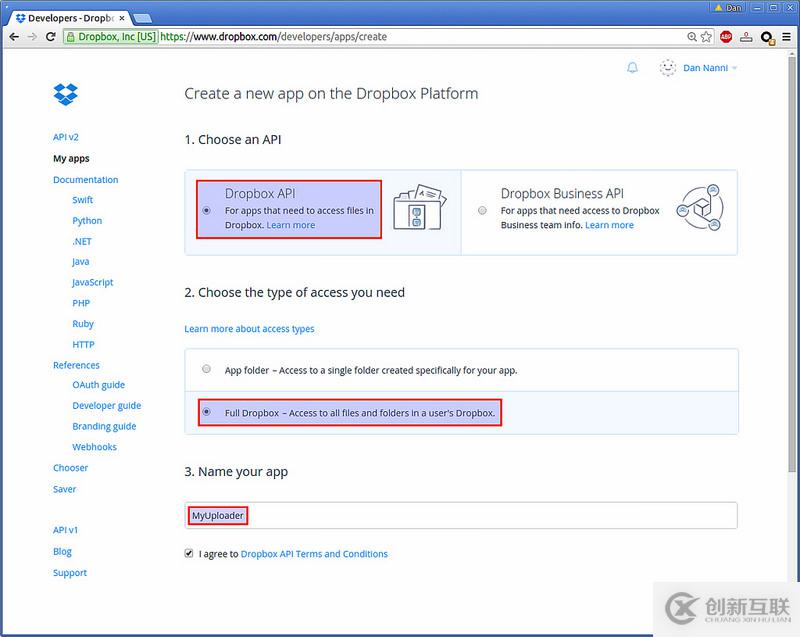Open the notifications bell icon
Viewport: 800px width, 637px height.
(632, 68)
